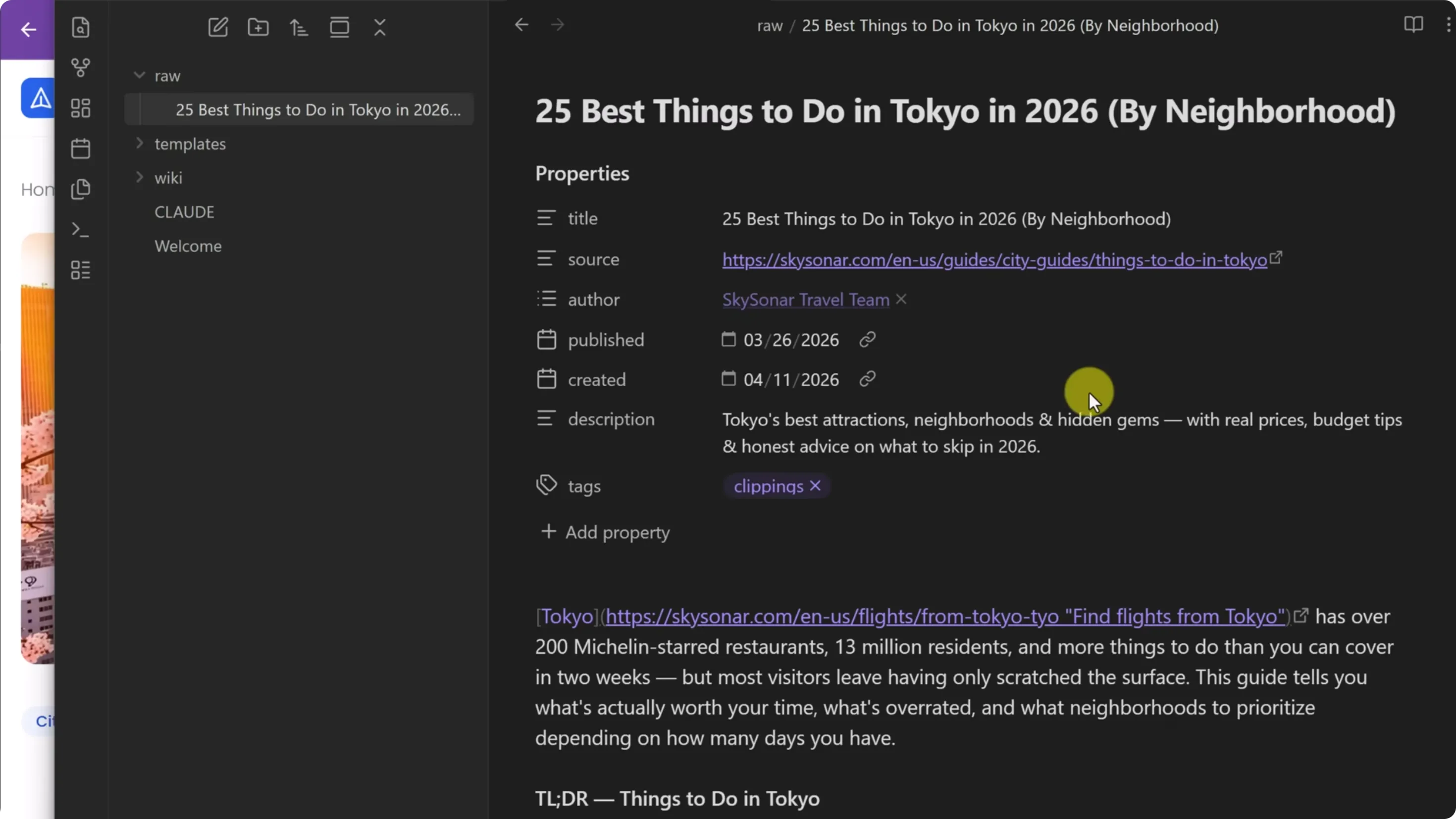Image resolution: width=1456 pixels, height=819 pixels.
Task: Open the skysonar source URL link
Action: coord(994,259)
